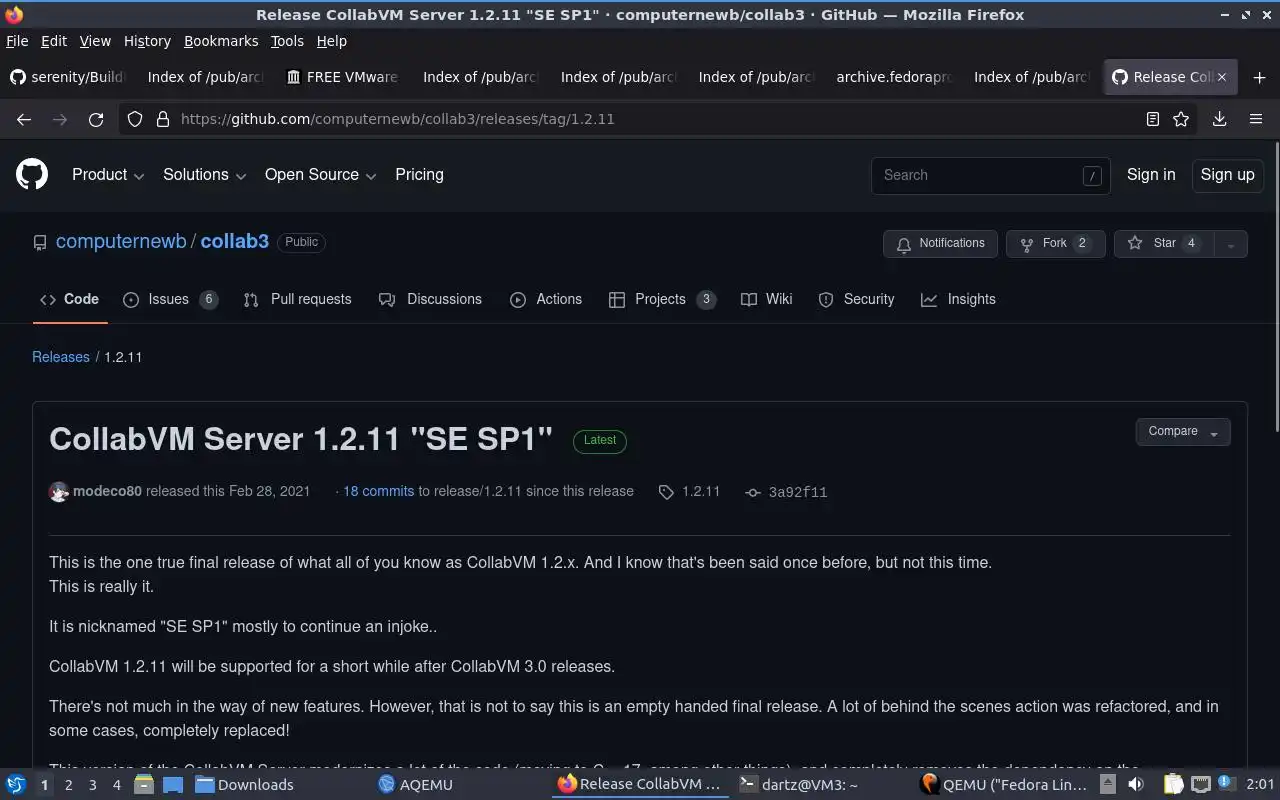Switch to workspace 2
This screenshot has width=1280, height=800.
(x=68, y=785)
